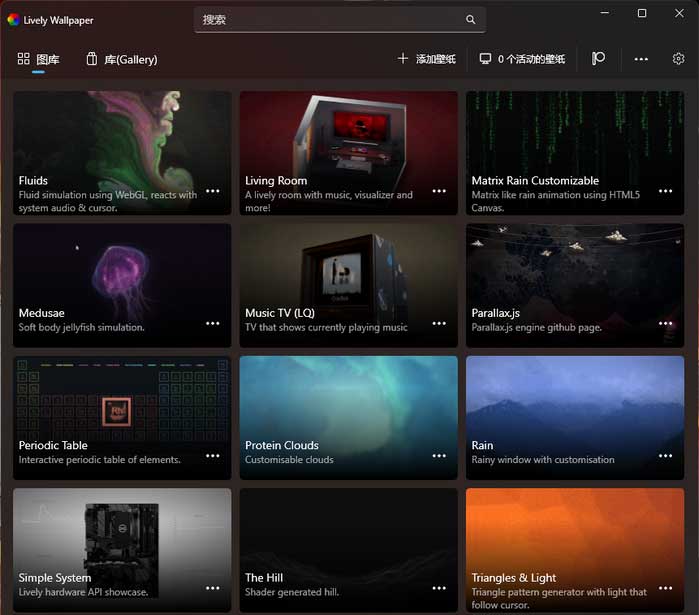Open more options for The Hill wallpaper

[x=439, y=588]
